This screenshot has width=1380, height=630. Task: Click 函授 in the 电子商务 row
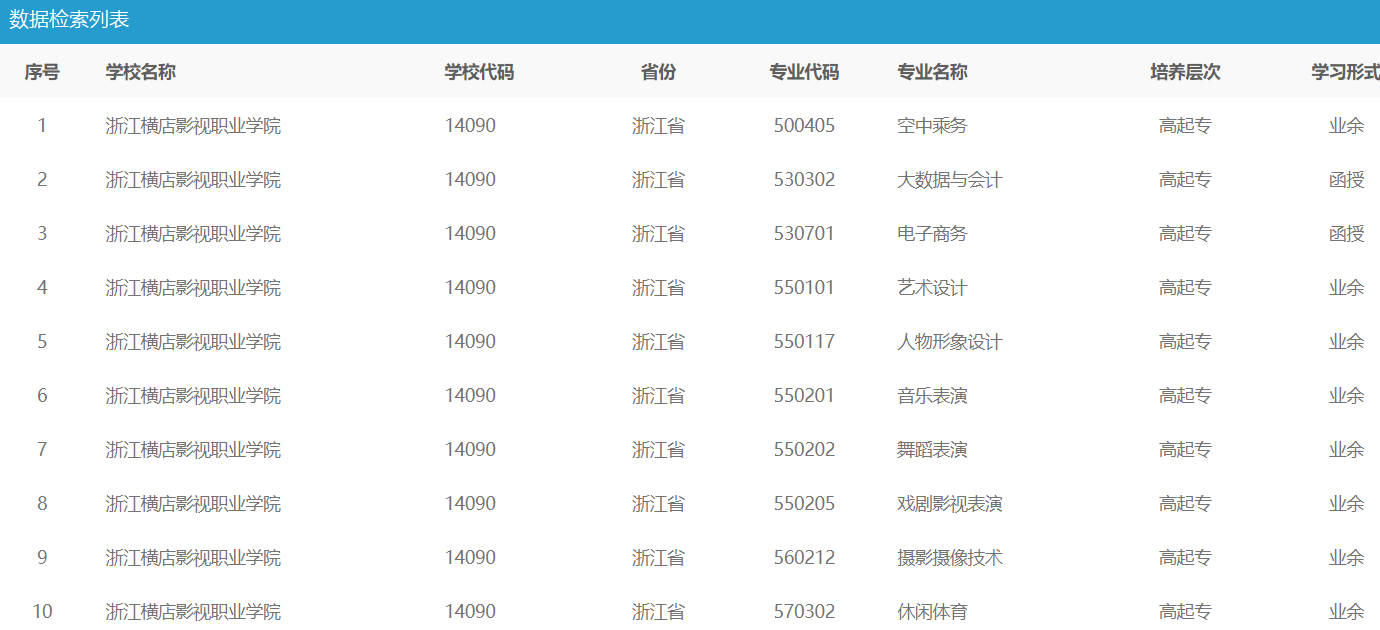click(1346, 234)
